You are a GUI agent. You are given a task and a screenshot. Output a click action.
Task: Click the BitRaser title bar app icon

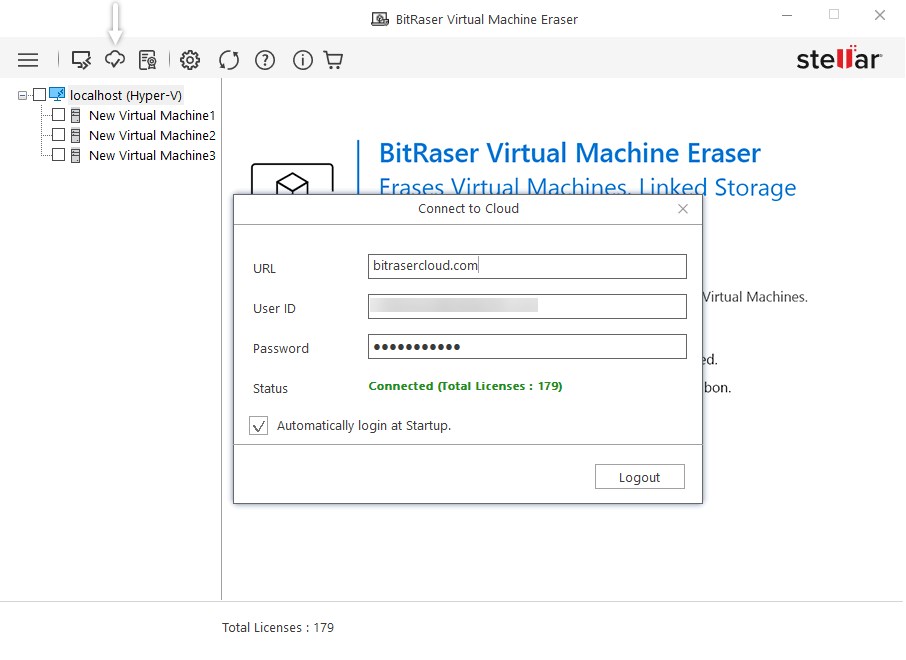coord(380,19)
